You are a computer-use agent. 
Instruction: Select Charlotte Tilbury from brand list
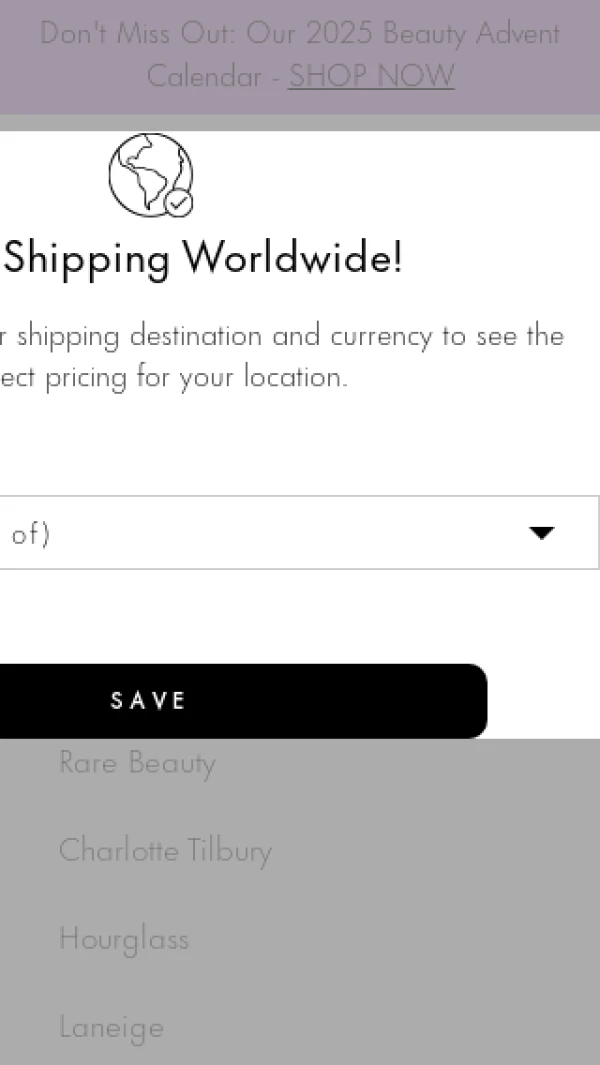(165, 851)
